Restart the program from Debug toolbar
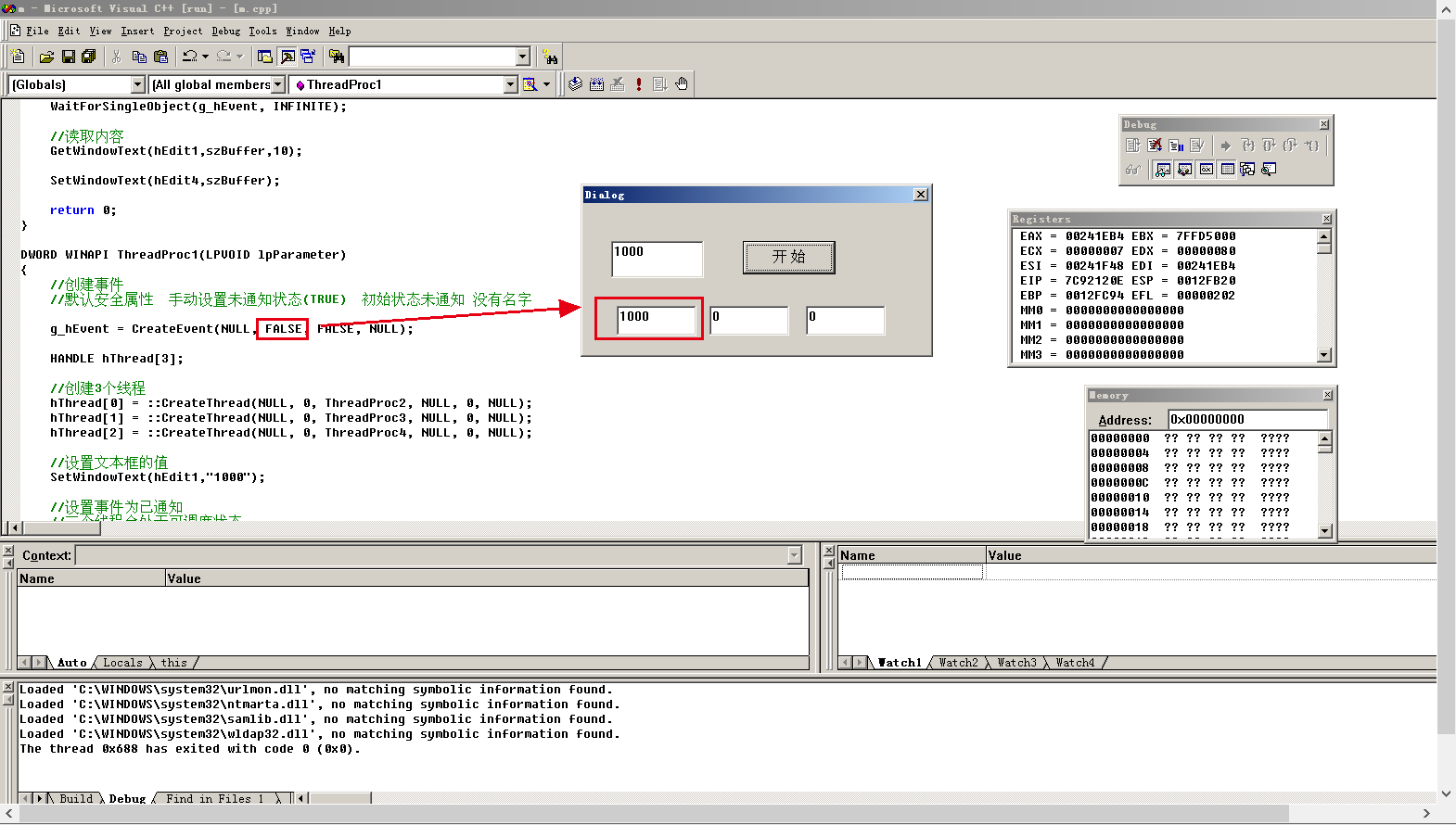Viewport: 1456px width, 825px height. [x=1132, y=146]
